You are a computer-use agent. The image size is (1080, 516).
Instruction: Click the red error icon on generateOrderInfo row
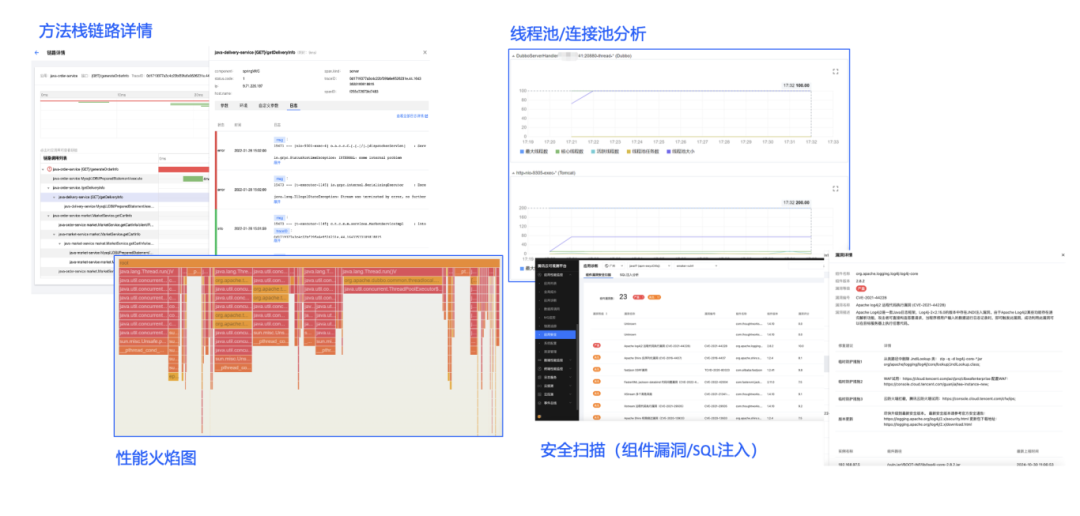click(50, 169)
